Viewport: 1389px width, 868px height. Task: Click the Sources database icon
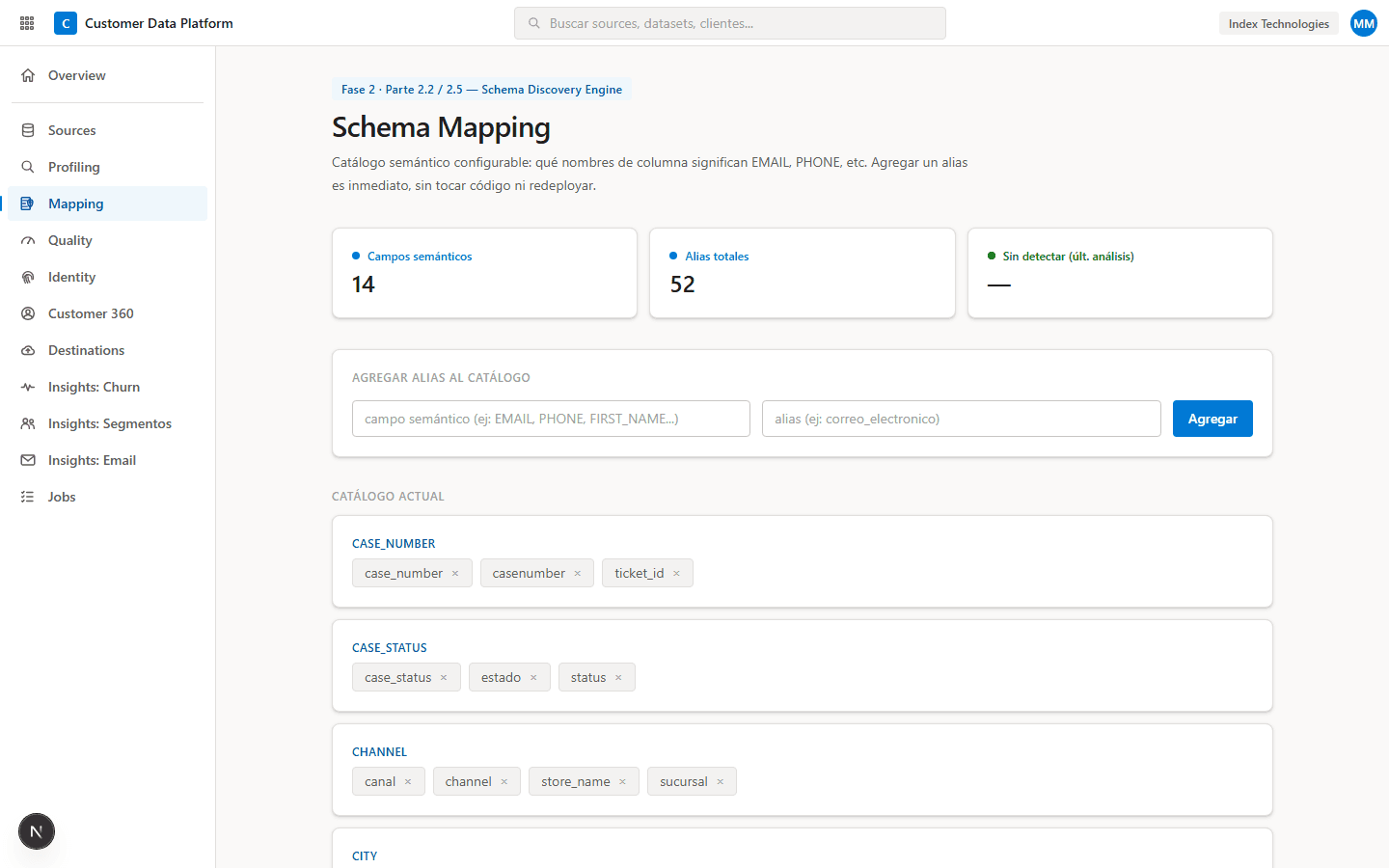pyautogui.click(x=28, y=130)
